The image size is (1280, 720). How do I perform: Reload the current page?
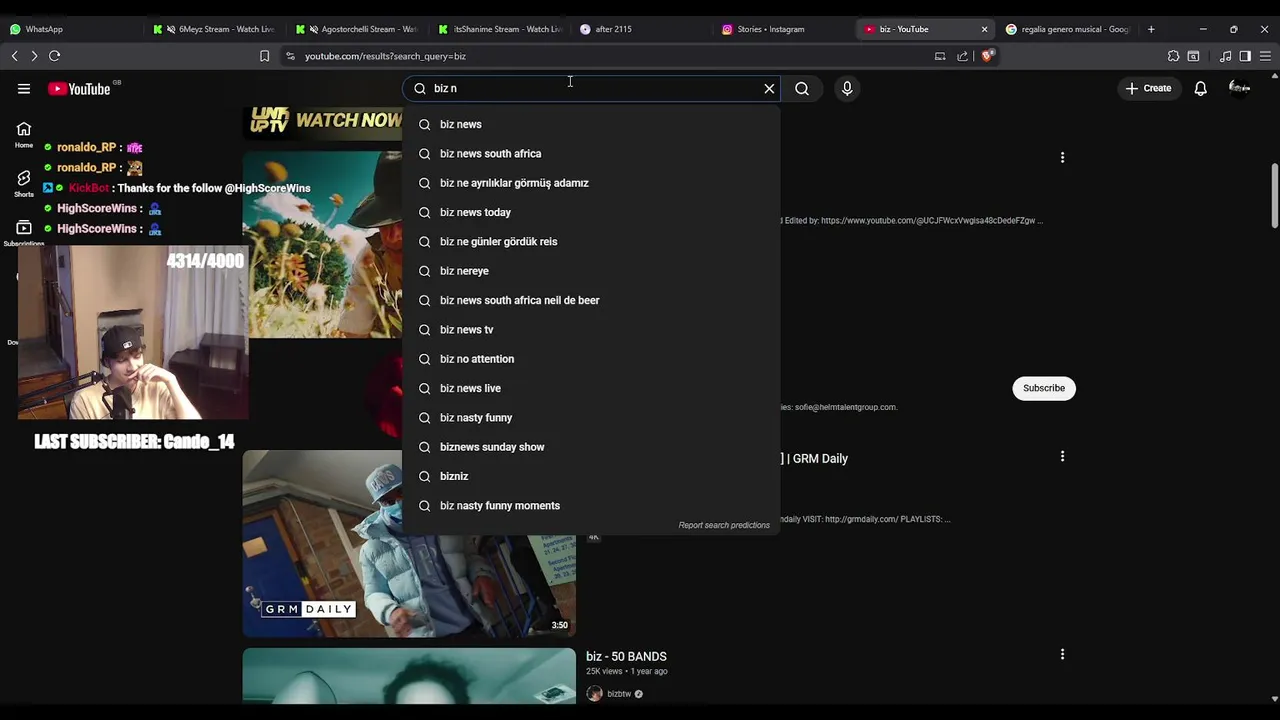pyautogui.click(x=55, y=56)
